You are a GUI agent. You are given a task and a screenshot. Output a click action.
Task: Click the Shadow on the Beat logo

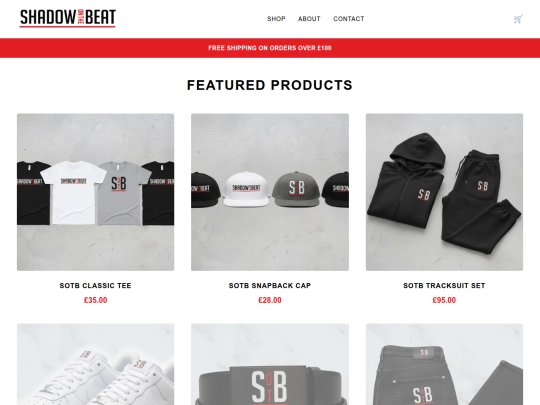(x=68, y=18)
